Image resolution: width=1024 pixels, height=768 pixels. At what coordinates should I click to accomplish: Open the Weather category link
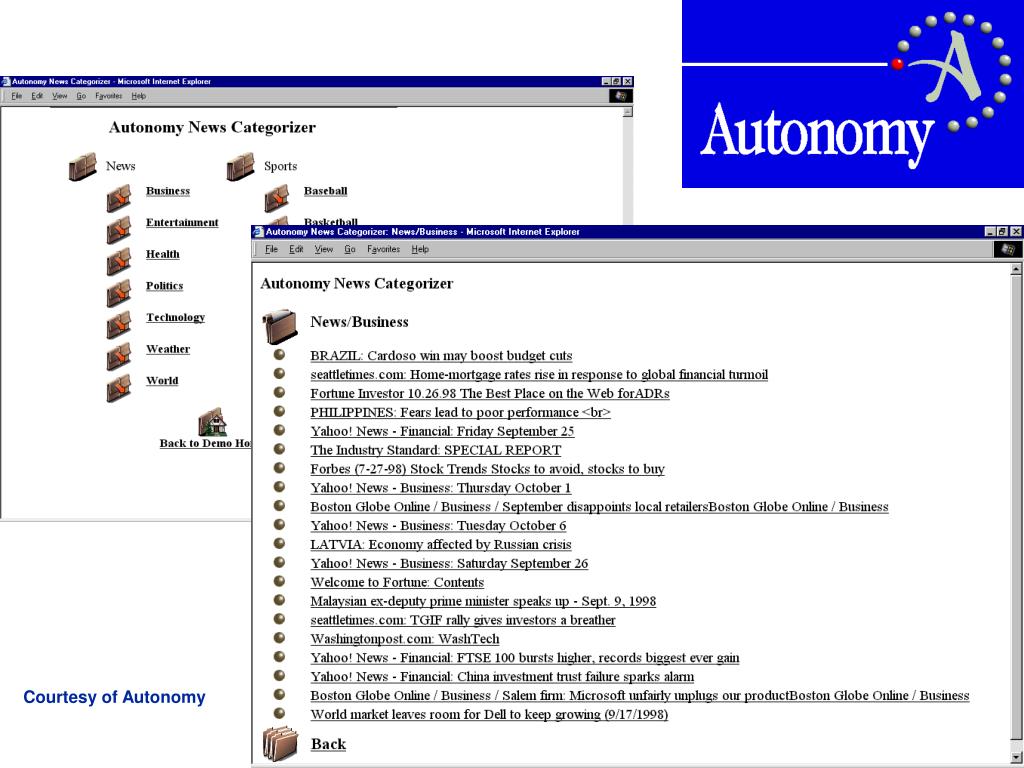pos(168,349)
